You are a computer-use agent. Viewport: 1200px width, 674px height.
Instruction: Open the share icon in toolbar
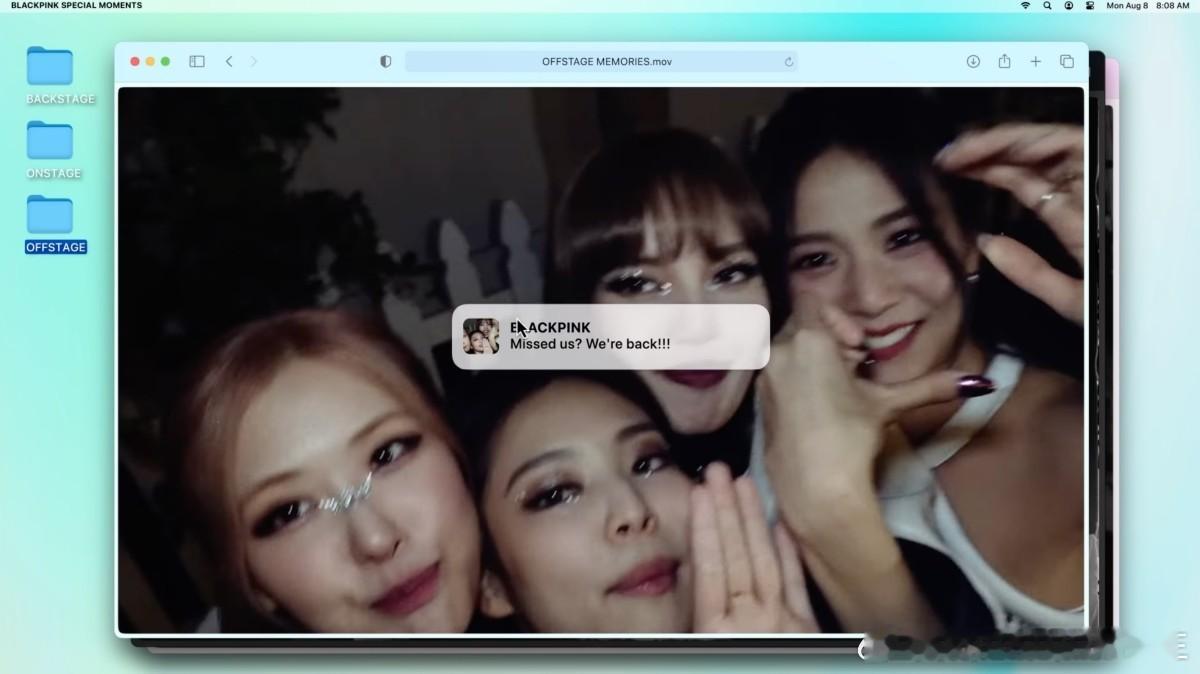(1004, 61)
